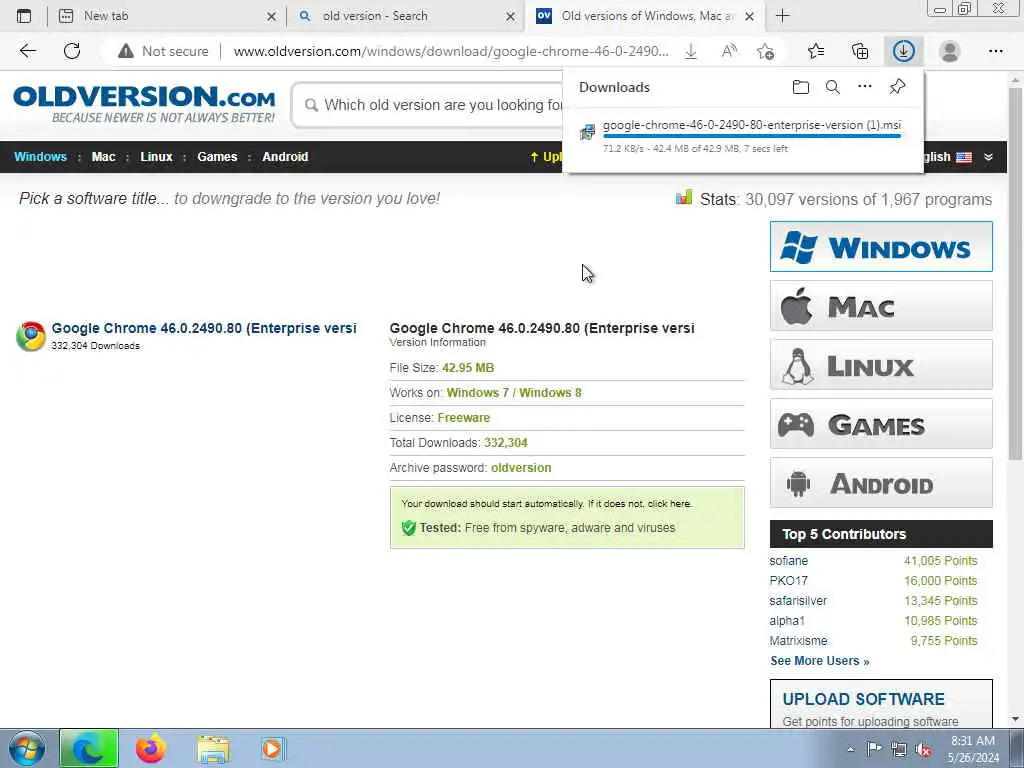Viewport: 1024px width, 768px height.
Task: Open contributor safarisilver profile
Action: coord(798,601)
